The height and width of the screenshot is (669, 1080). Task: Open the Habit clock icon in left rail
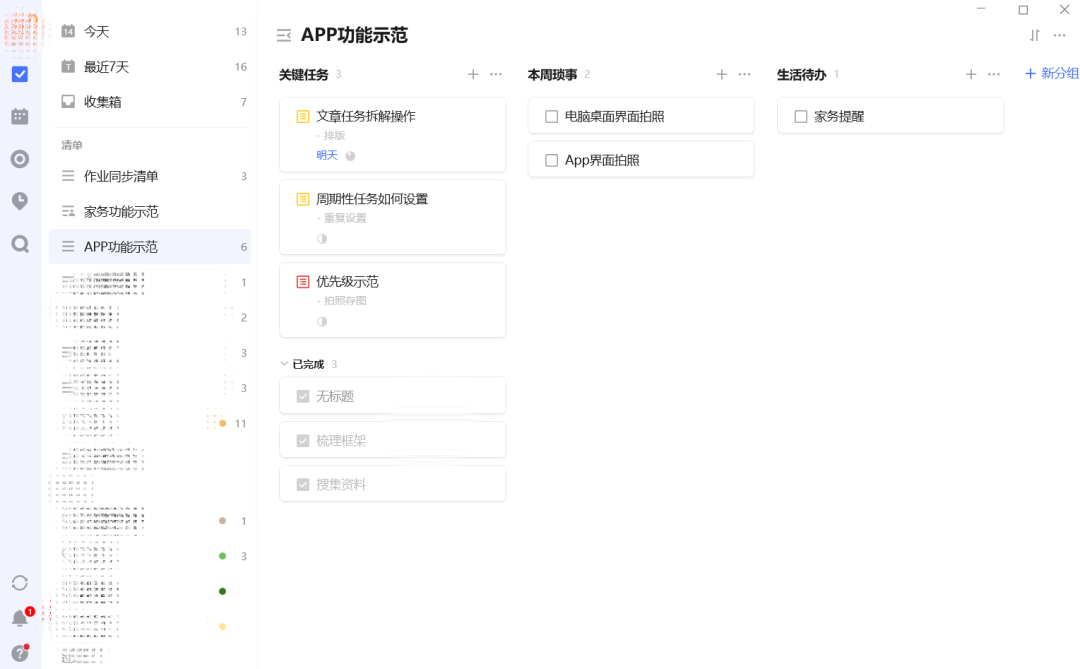coord(20,201)
